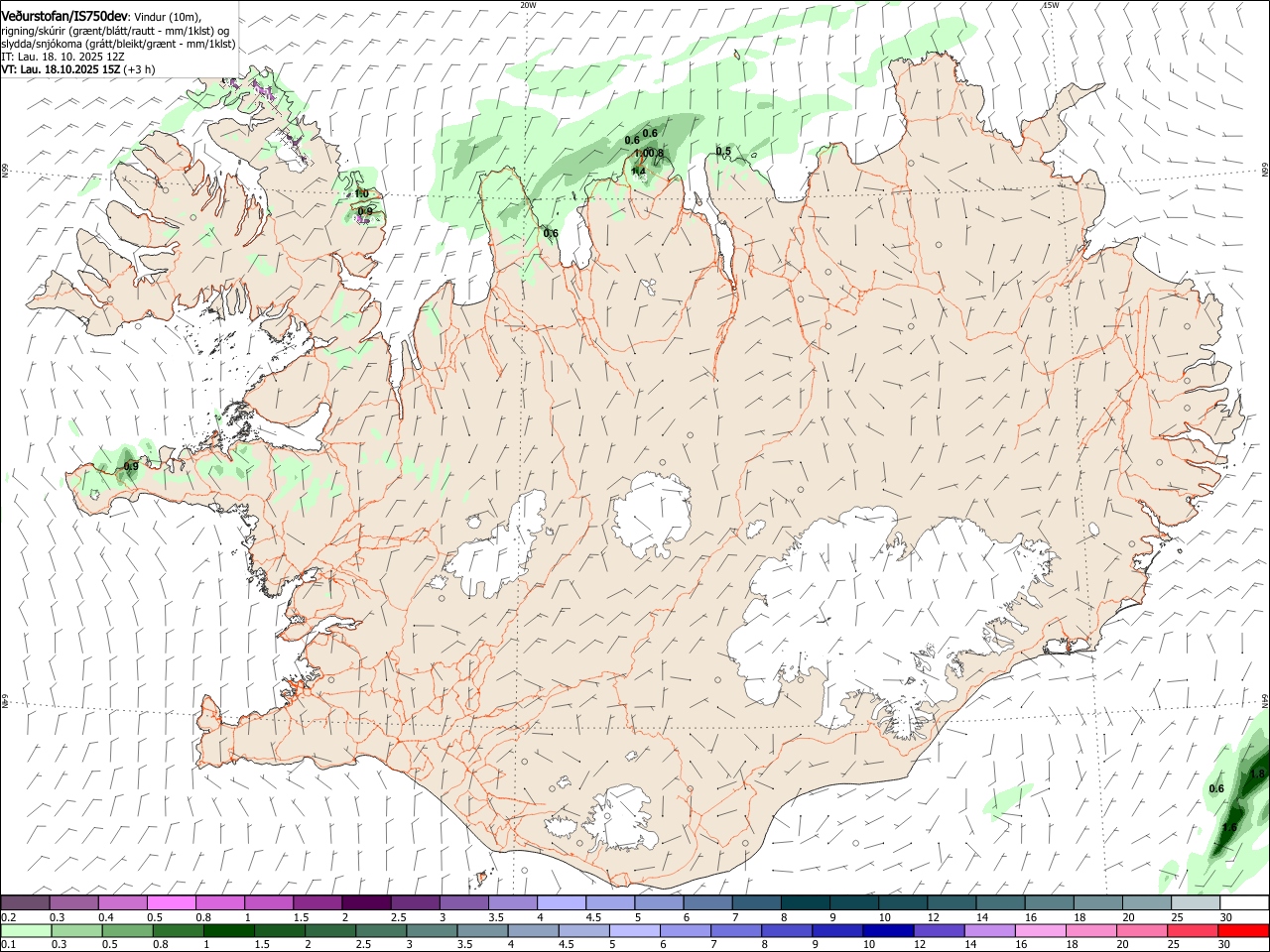Screen dimensions: 1270x952
Task: Click the 0.4 label in the purple legend row
Action: [x=107, y=917]
